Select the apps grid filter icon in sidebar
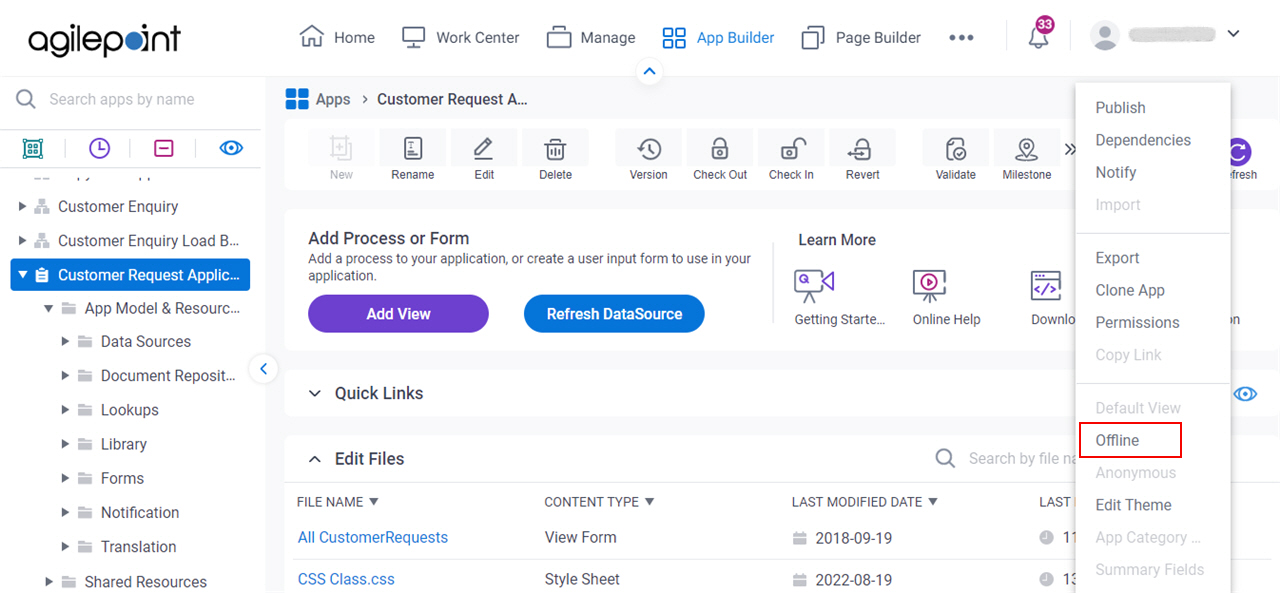The height and width of the screenshot is (593, 1280). [33, 148]
